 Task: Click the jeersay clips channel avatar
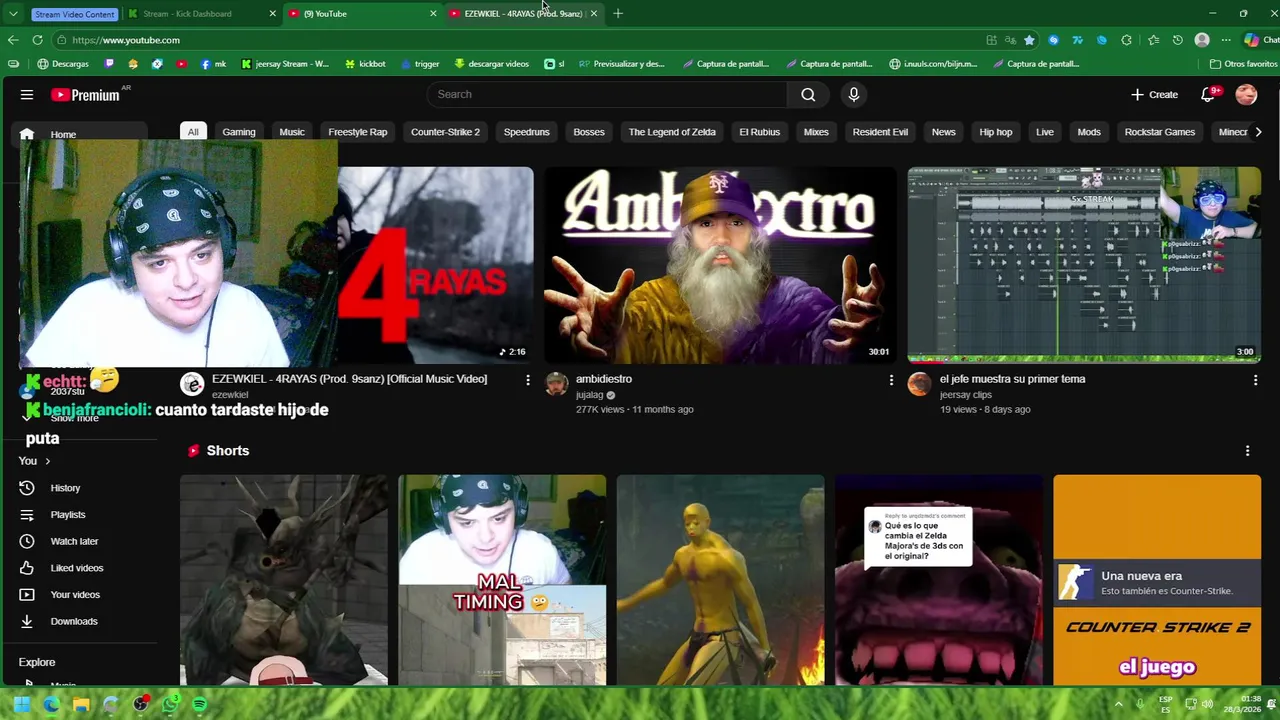click(919, 385)
